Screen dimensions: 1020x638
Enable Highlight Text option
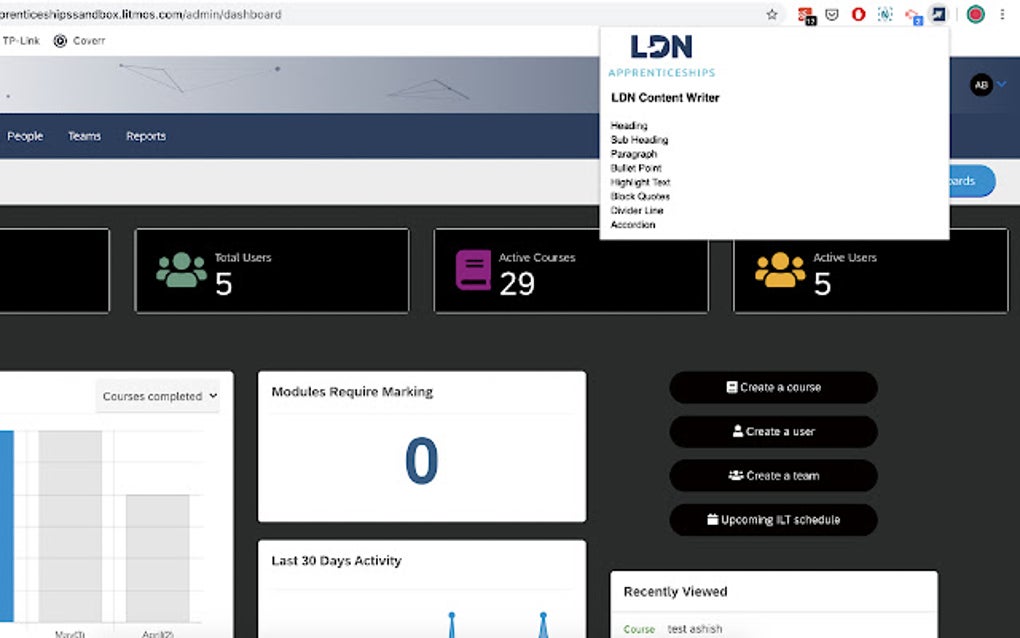click(638, 183)
